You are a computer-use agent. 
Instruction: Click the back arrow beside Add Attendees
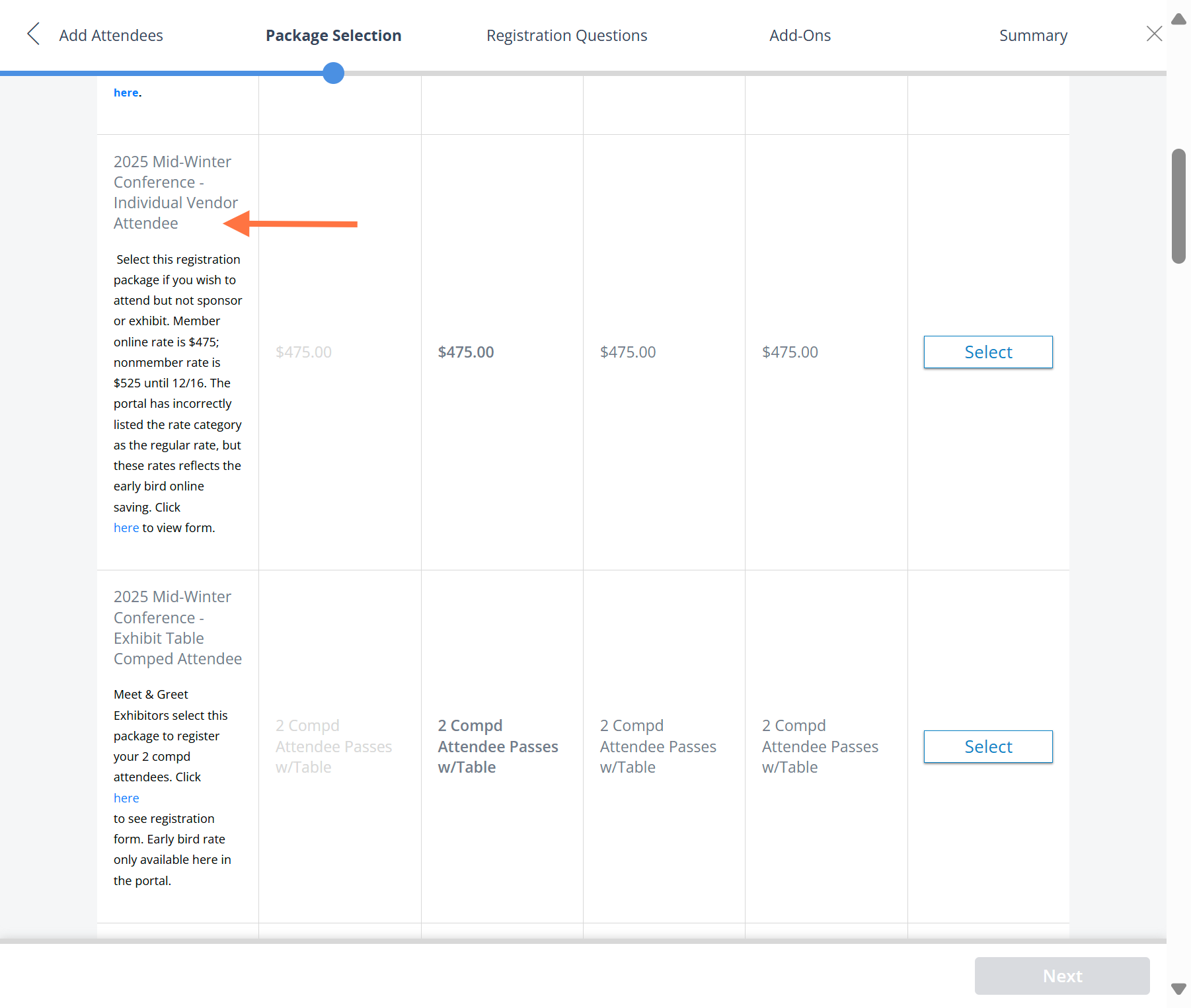point(34,34)
